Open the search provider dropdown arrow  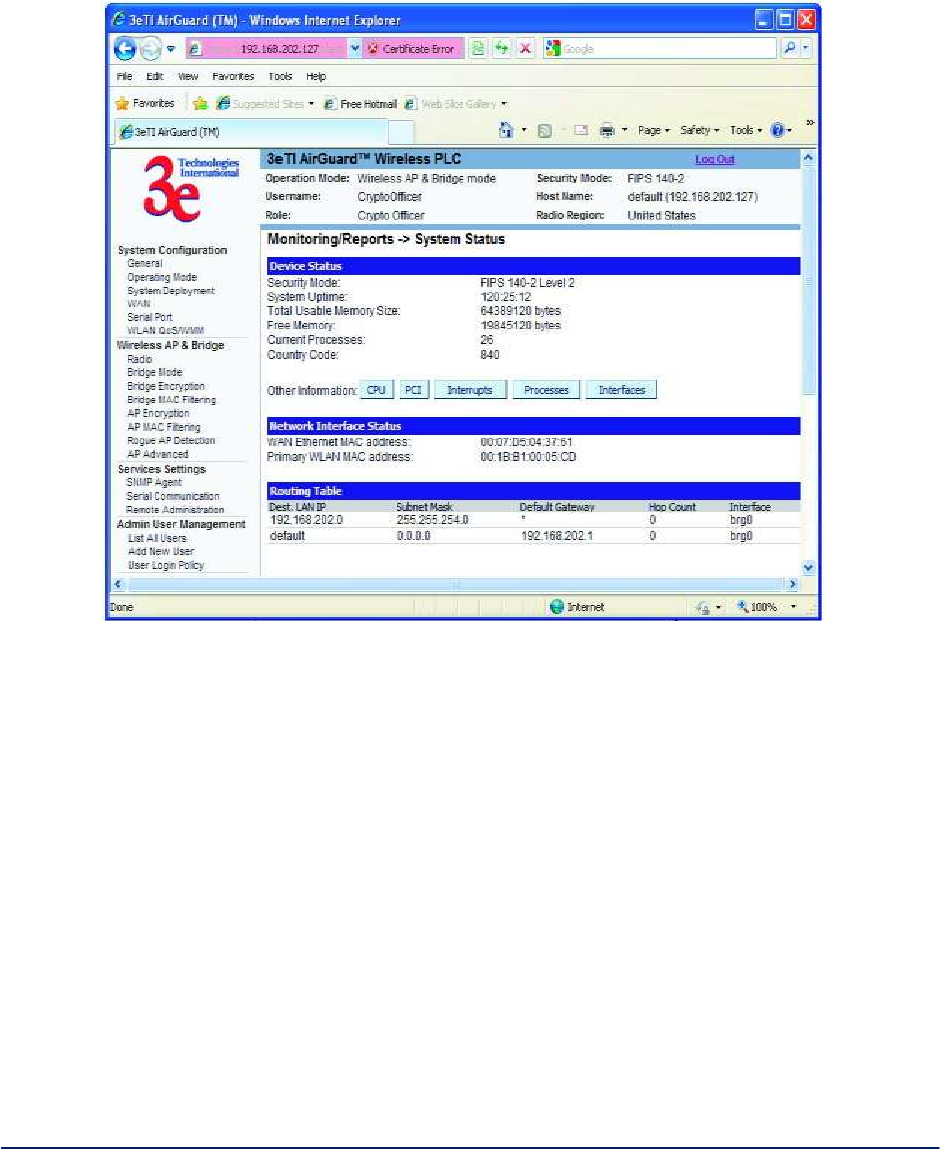click(806, 49)
